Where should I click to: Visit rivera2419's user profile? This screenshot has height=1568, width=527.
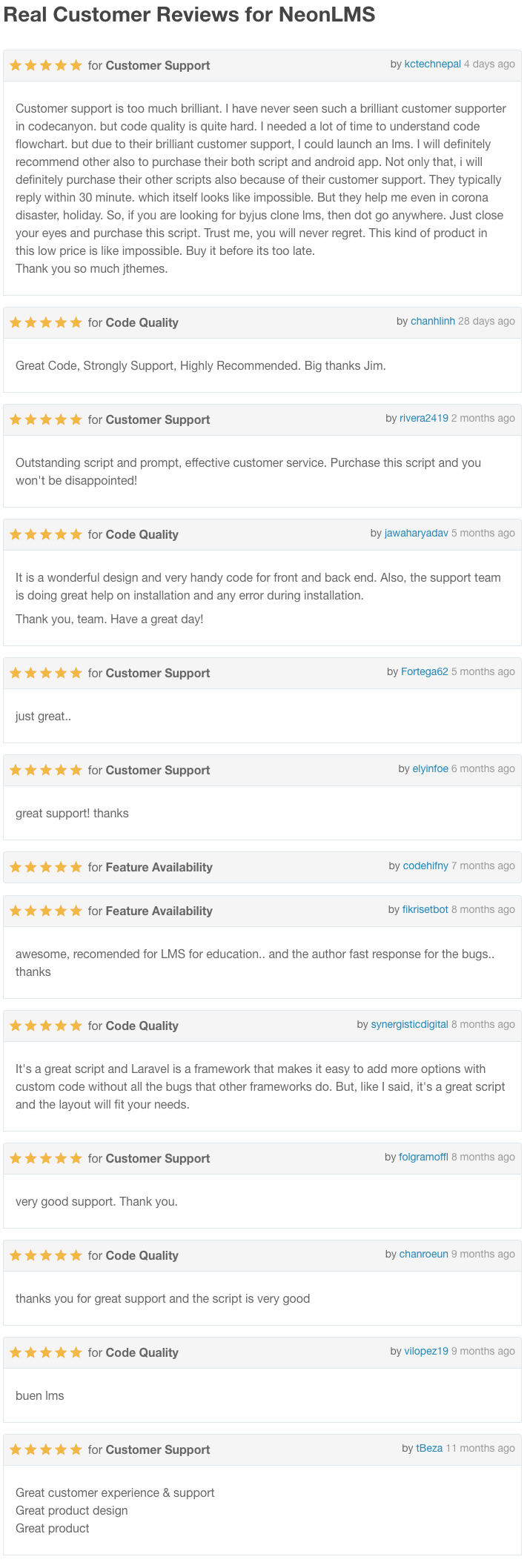pos(424,419)
